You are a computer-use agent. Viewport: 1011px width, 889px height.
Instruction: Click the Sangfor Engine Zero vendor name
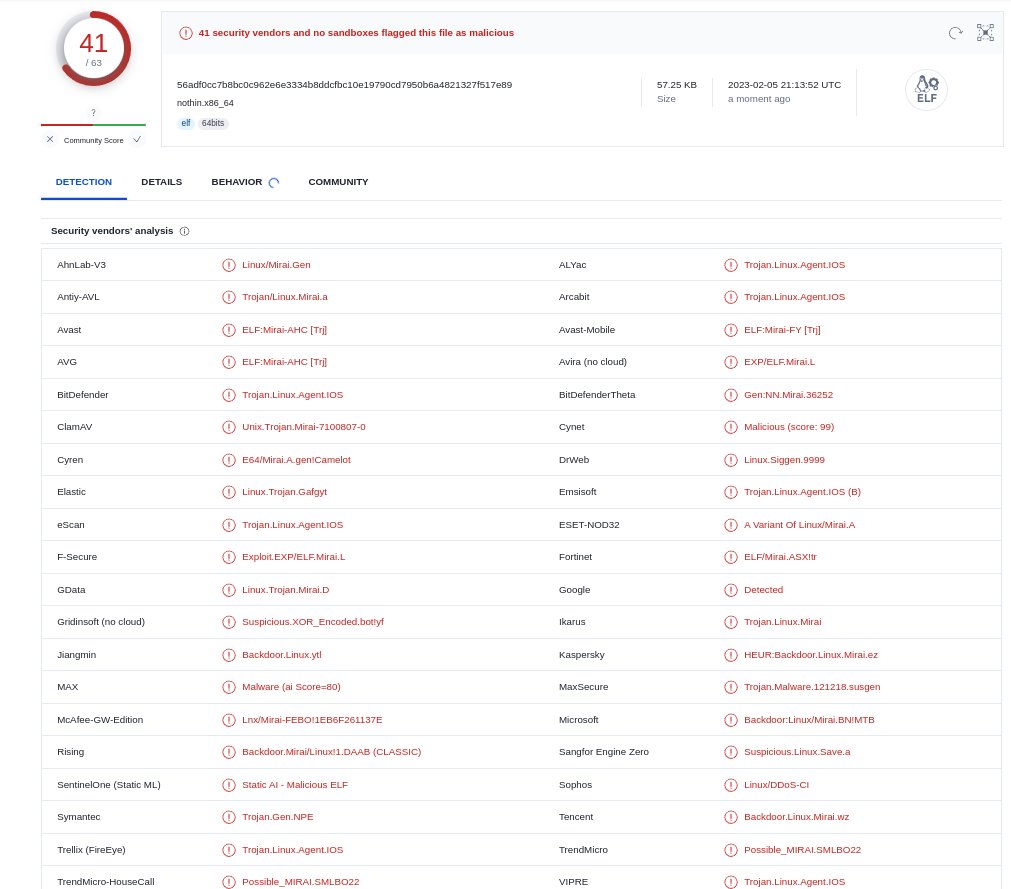click(x=604, y=752)
